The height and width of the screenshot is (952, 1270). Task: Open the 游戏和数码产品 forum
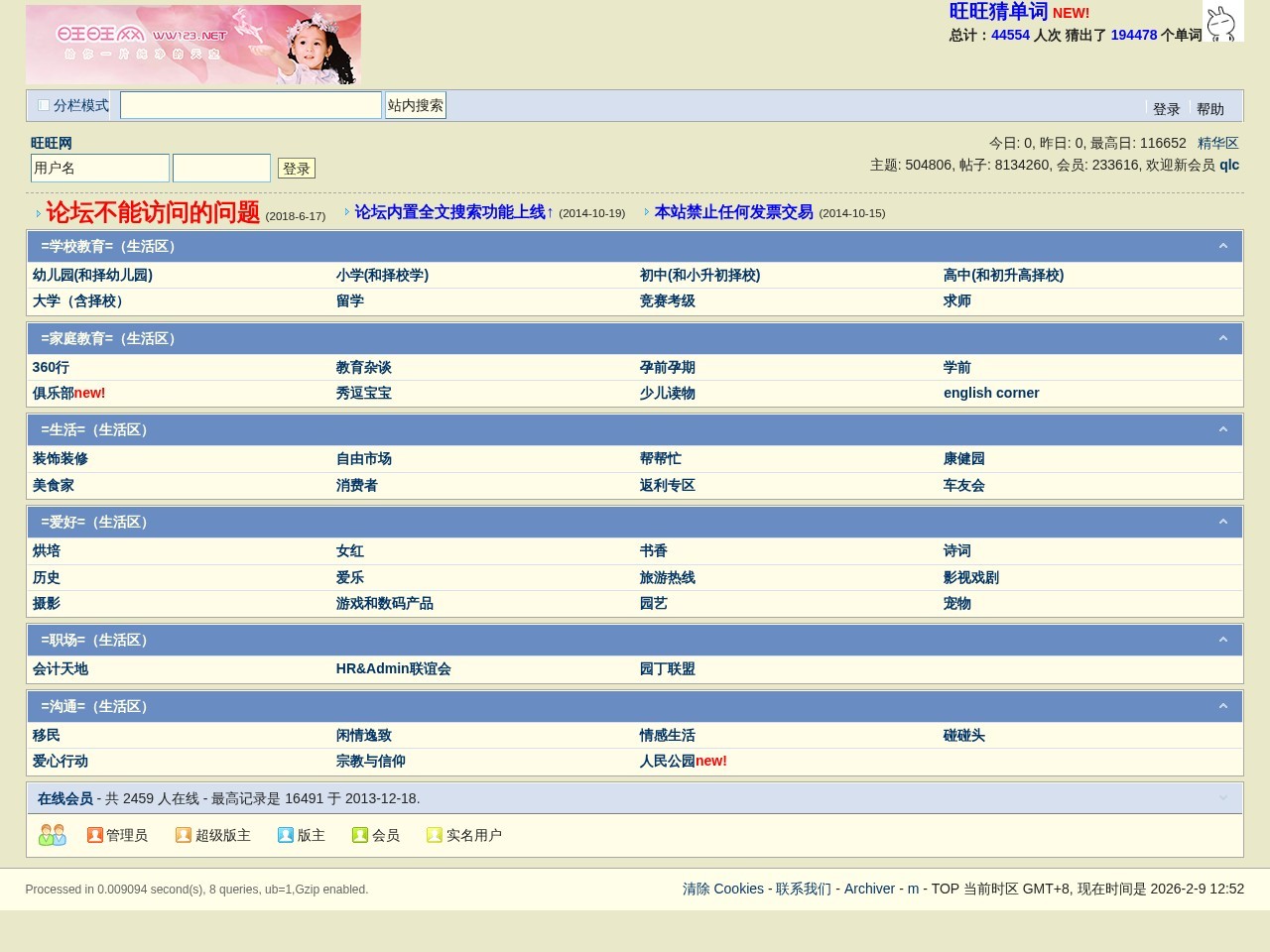point(384,603)
